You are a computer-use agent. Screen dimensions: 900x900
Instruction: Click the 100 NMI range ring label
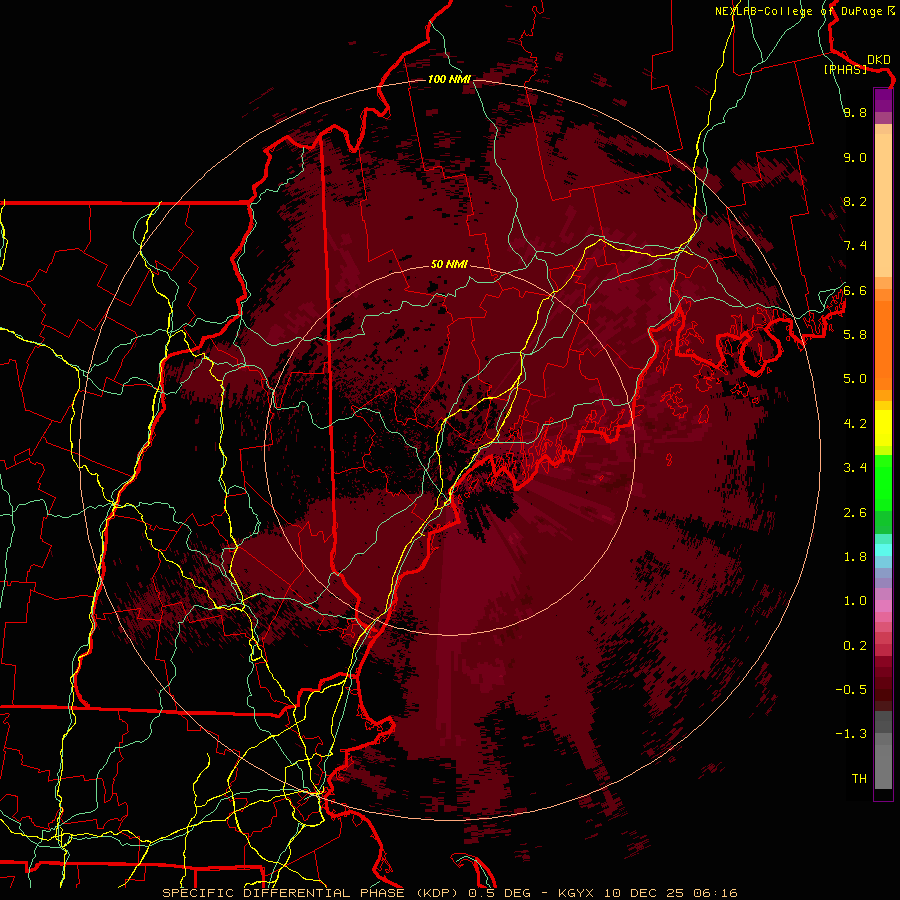[x=448, y=79]
